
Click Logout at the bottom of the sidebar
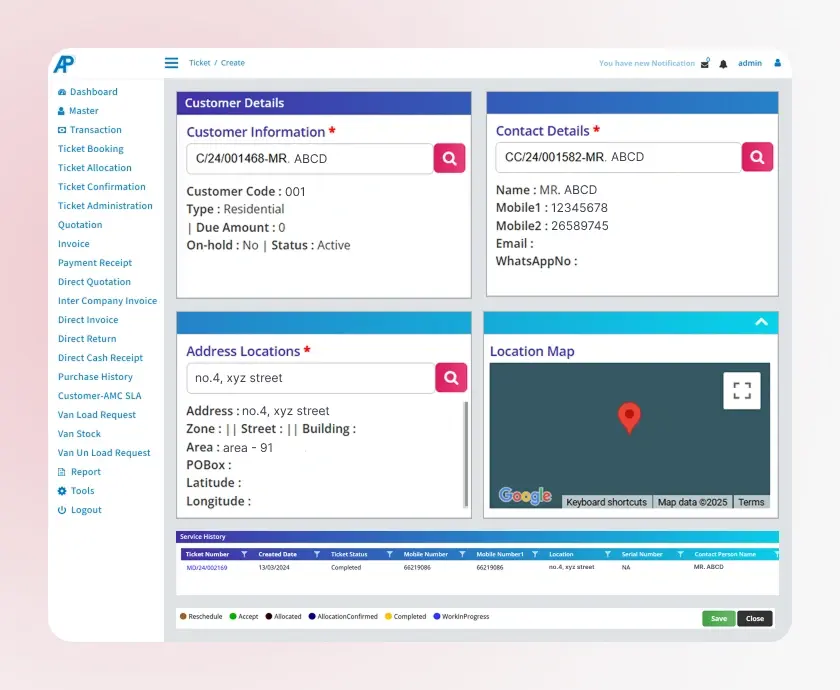point(87,510)
